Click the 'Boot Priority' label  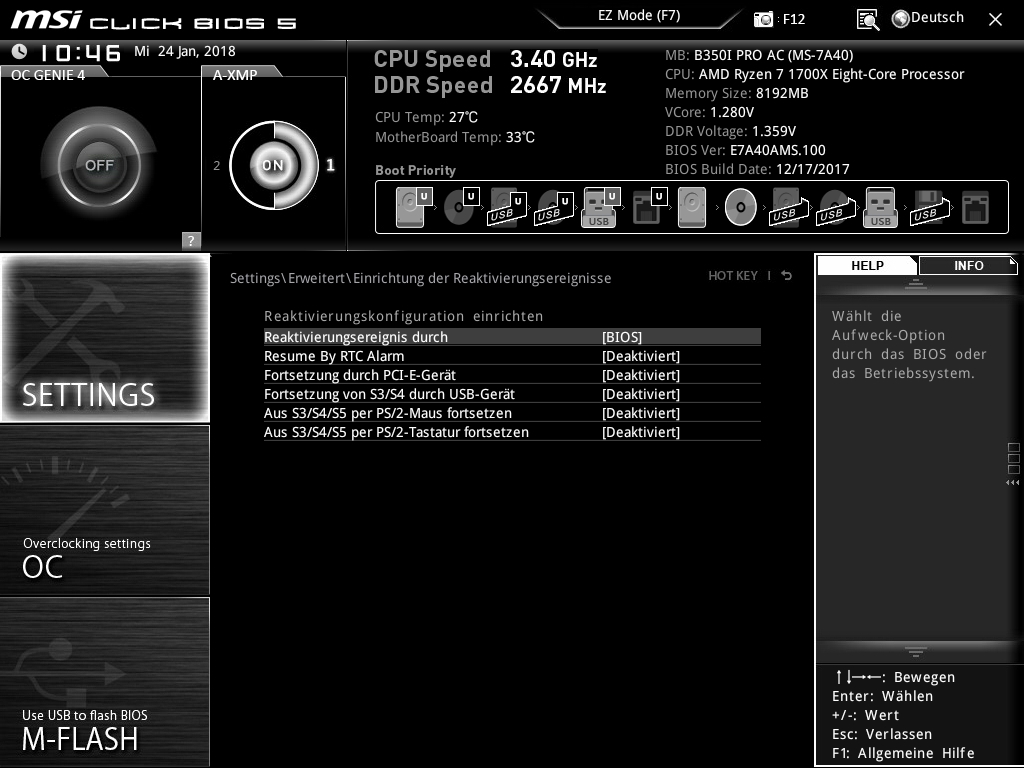point(415,170)
